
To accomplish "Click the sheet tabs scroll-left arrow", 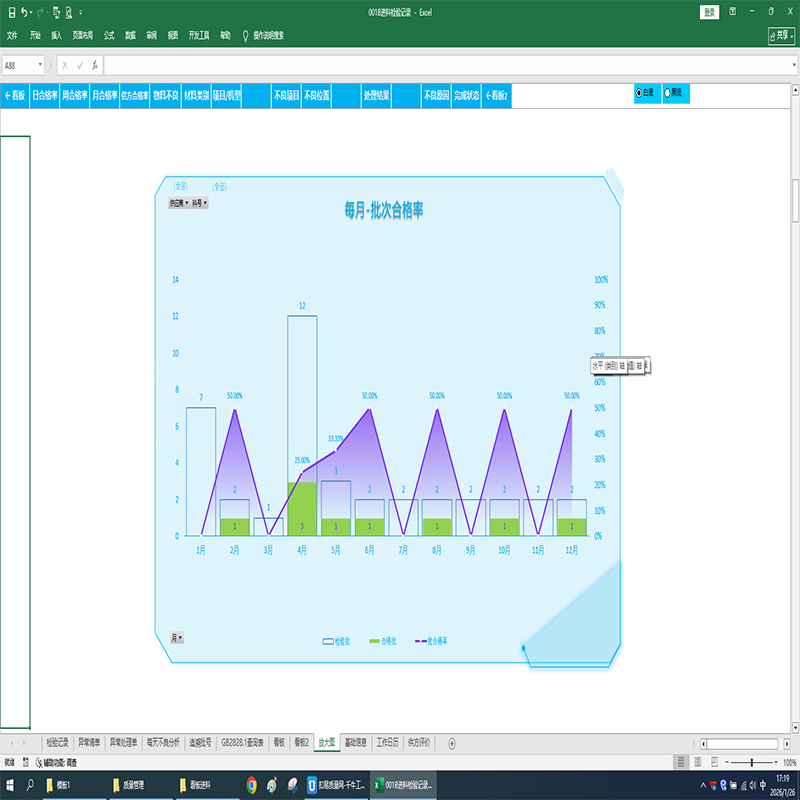I will point(12,743).
